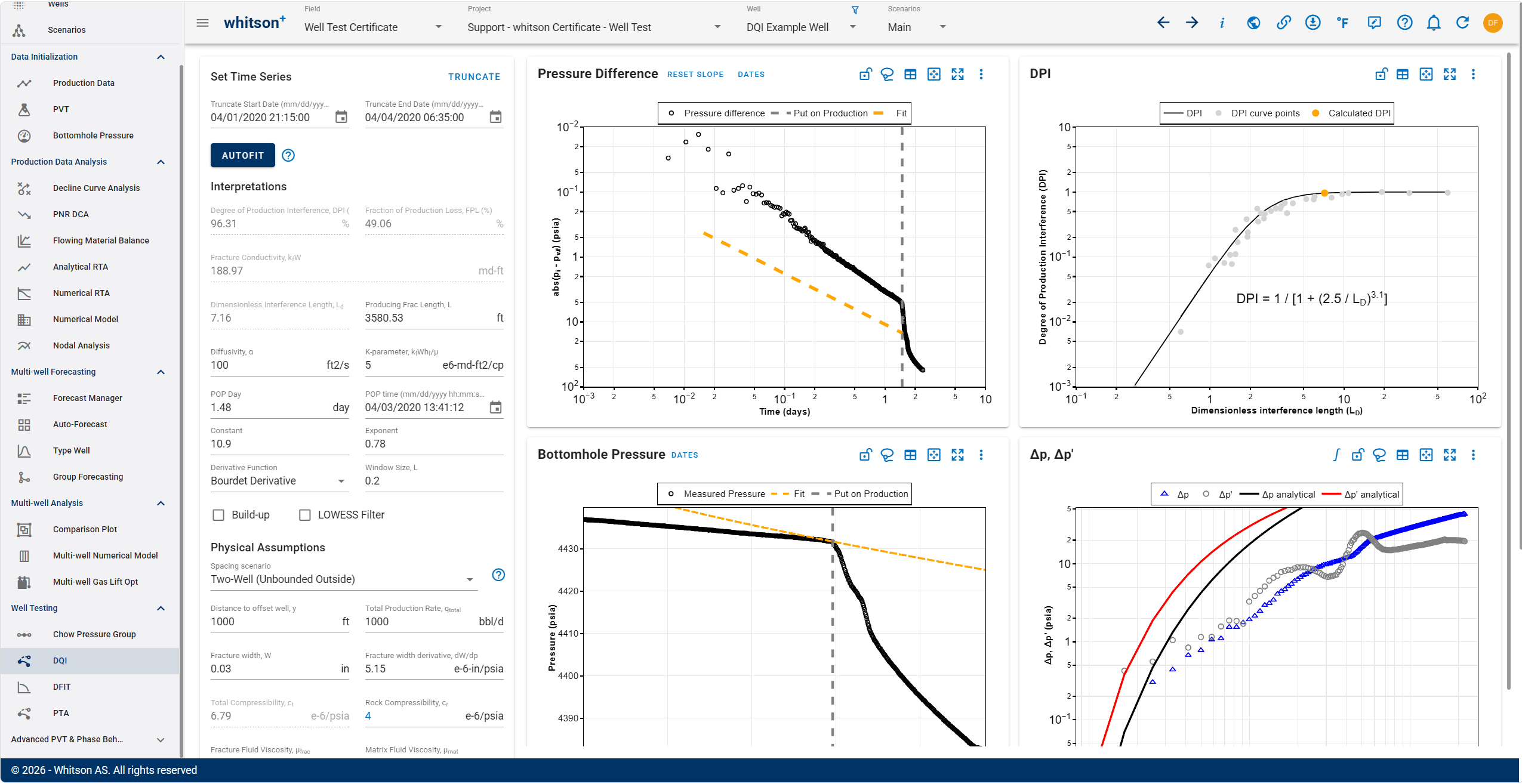Click integral icon on Δp, Δp' plot

coord(1336,455)
